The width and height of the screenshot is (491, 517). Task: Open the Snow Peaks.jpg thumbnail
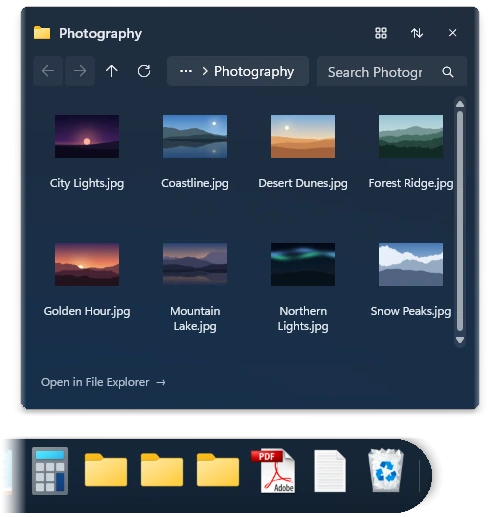click(x=411, y=264)
